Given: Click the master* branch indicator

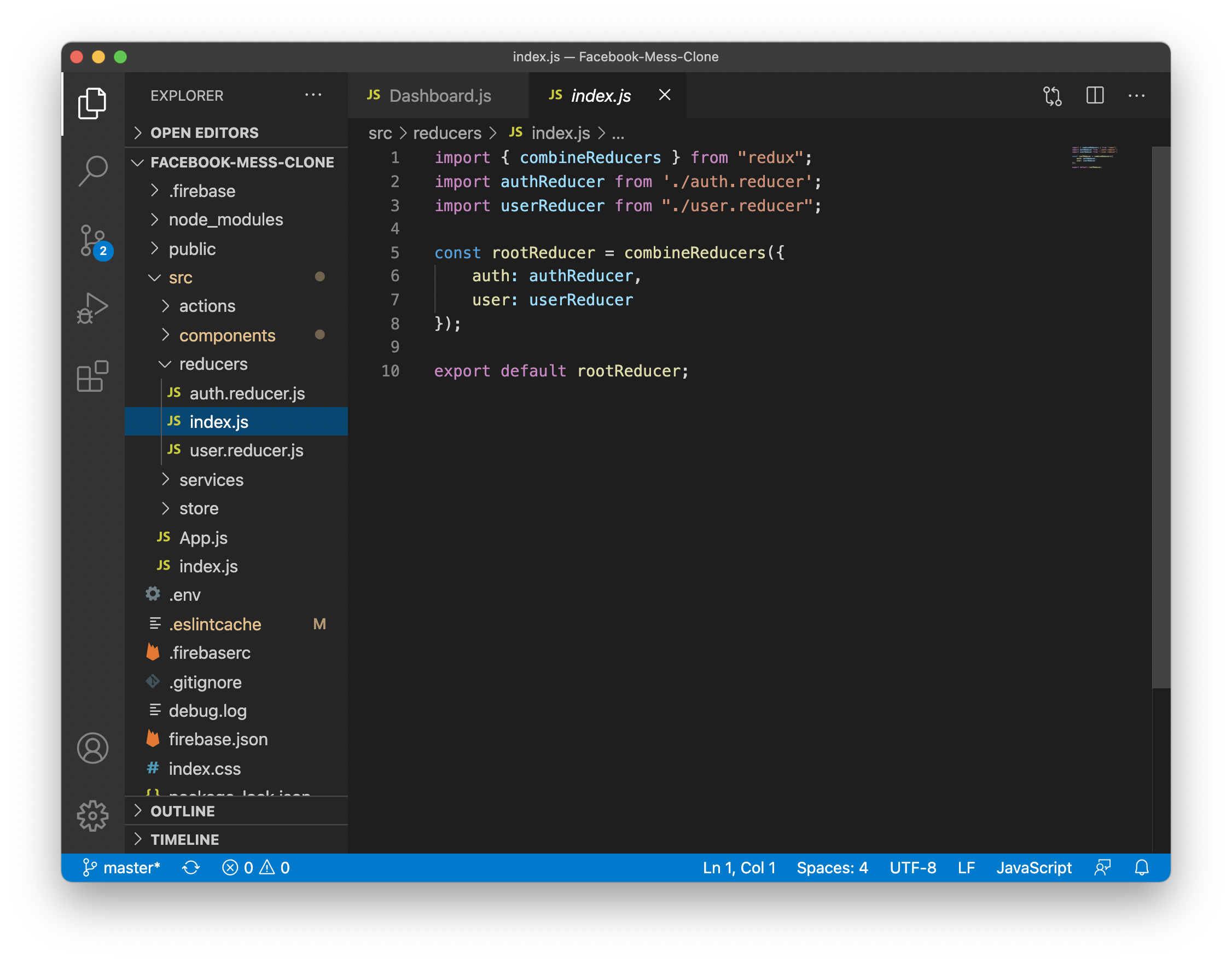Looking at the screenshot, I should (121, 867).
